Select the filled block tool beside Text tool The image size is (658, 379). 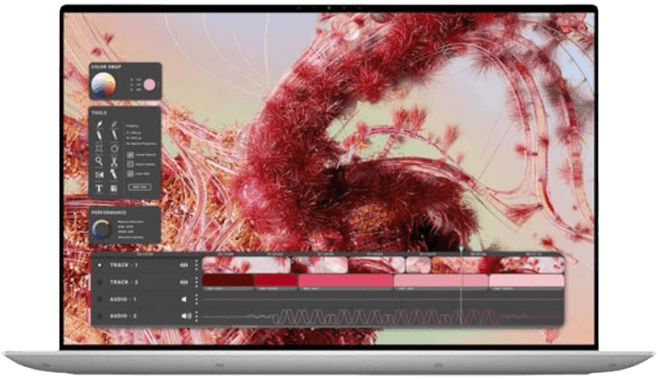[114, 188]
